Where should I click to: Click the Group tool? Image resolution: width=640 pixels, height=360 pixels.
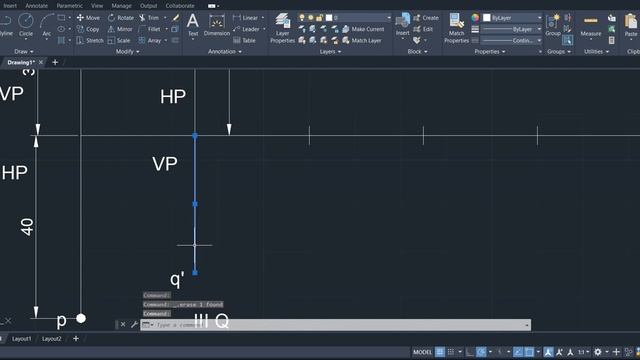[553, 25]
